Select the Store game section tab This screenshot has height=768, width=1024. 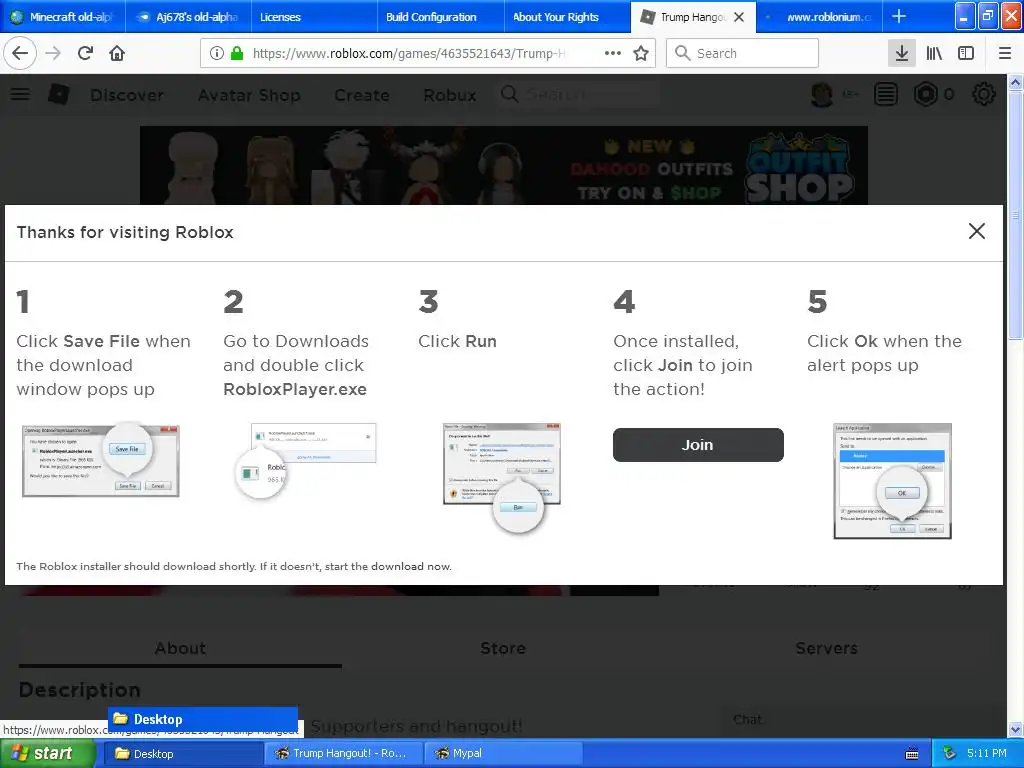(x=503, y=648)
